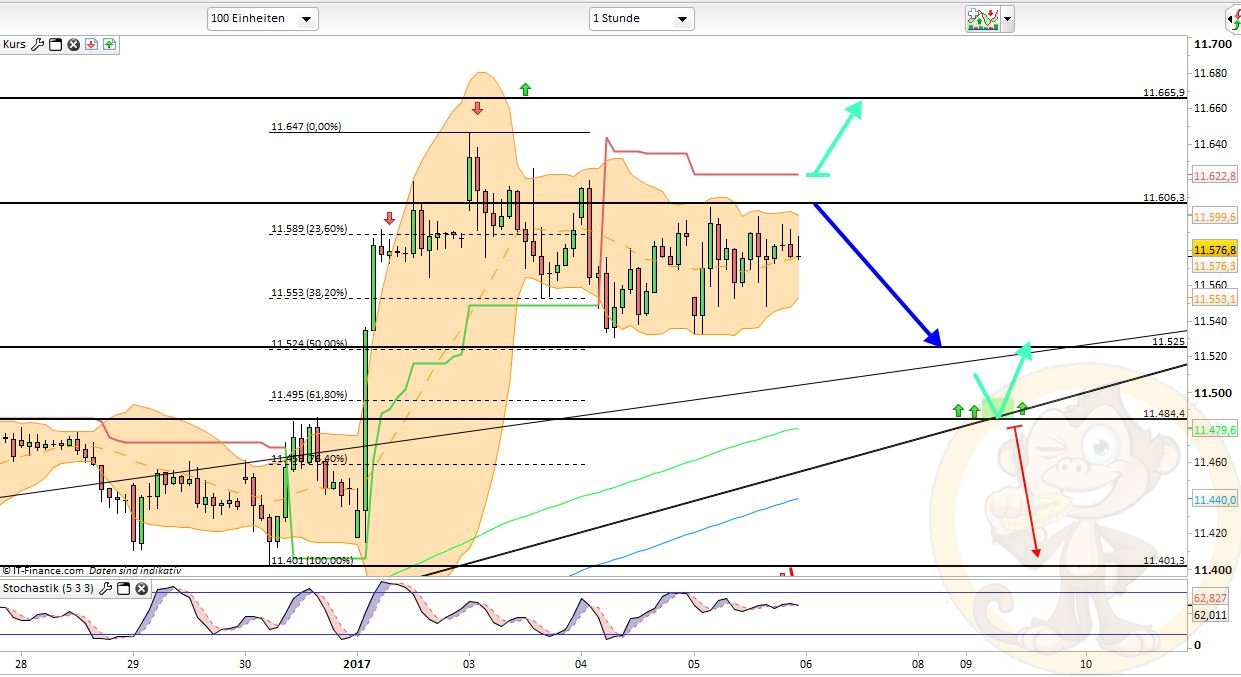This screenshot has width=1241, height=677.
Task: Click the 29 date label on time axis
Action: click(132, 662)
